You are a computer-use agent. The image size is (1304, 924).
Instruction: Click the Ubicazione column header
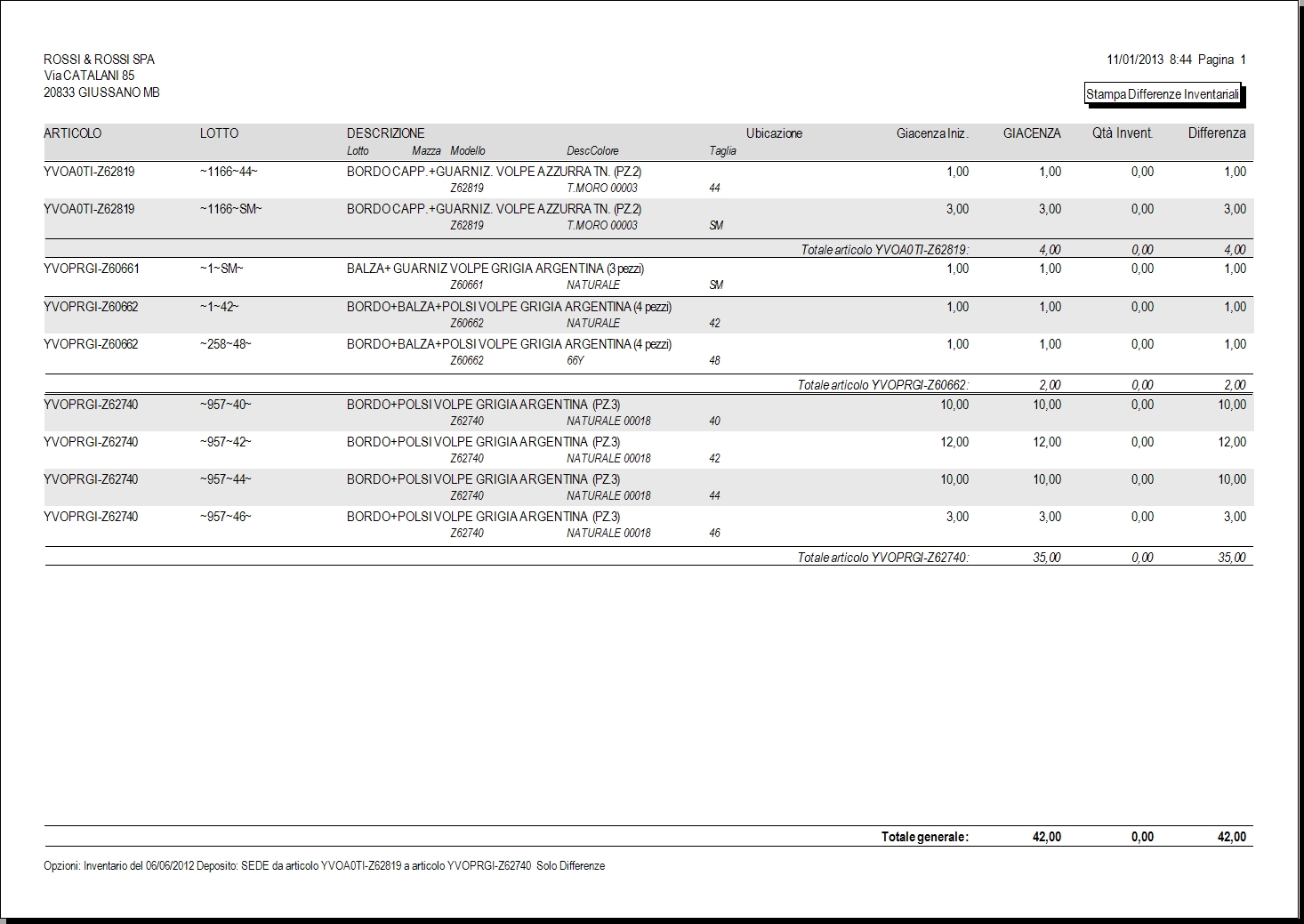(774, 133)
